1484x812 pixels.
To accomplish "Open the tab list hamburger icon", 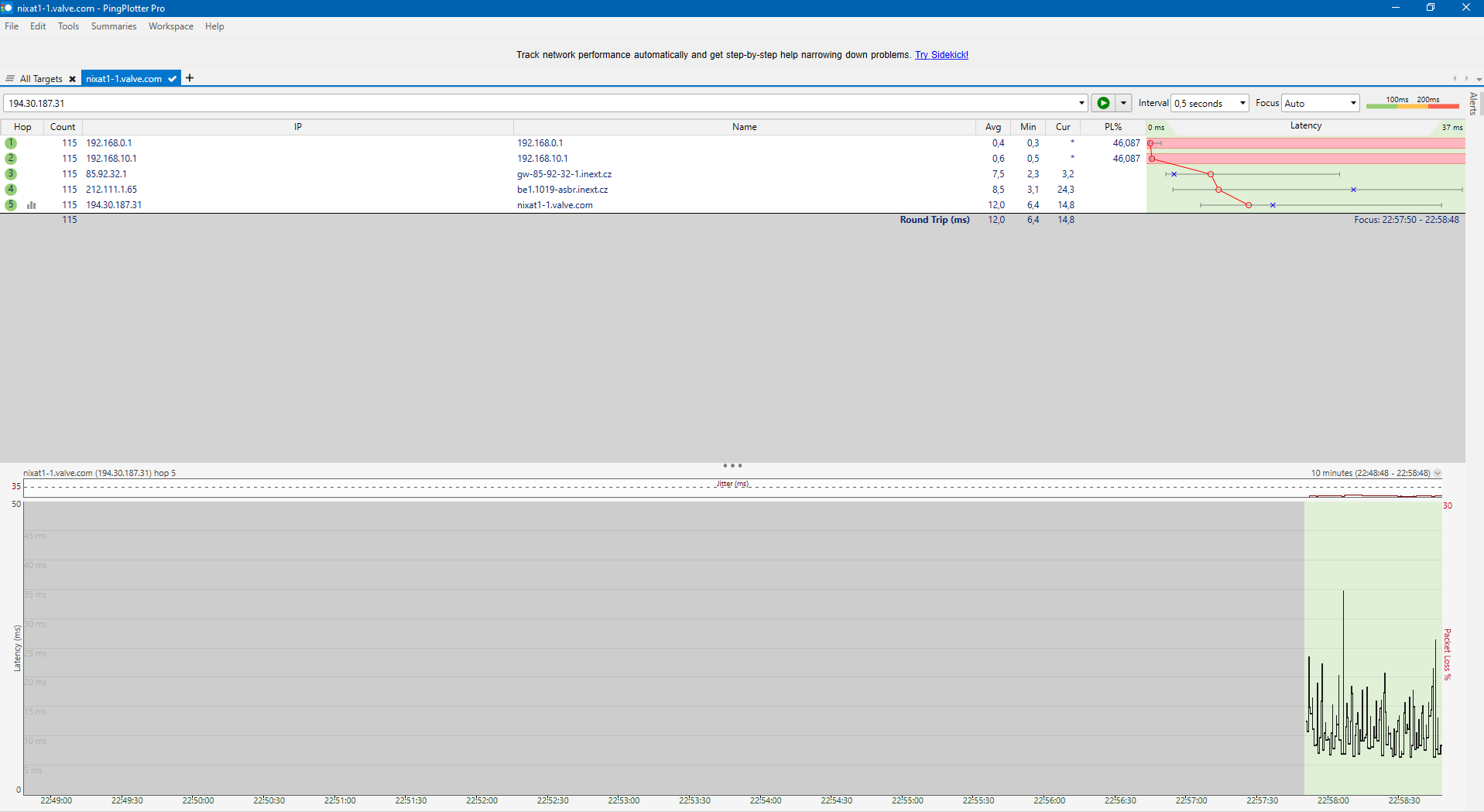I will (x=10, y=79).
